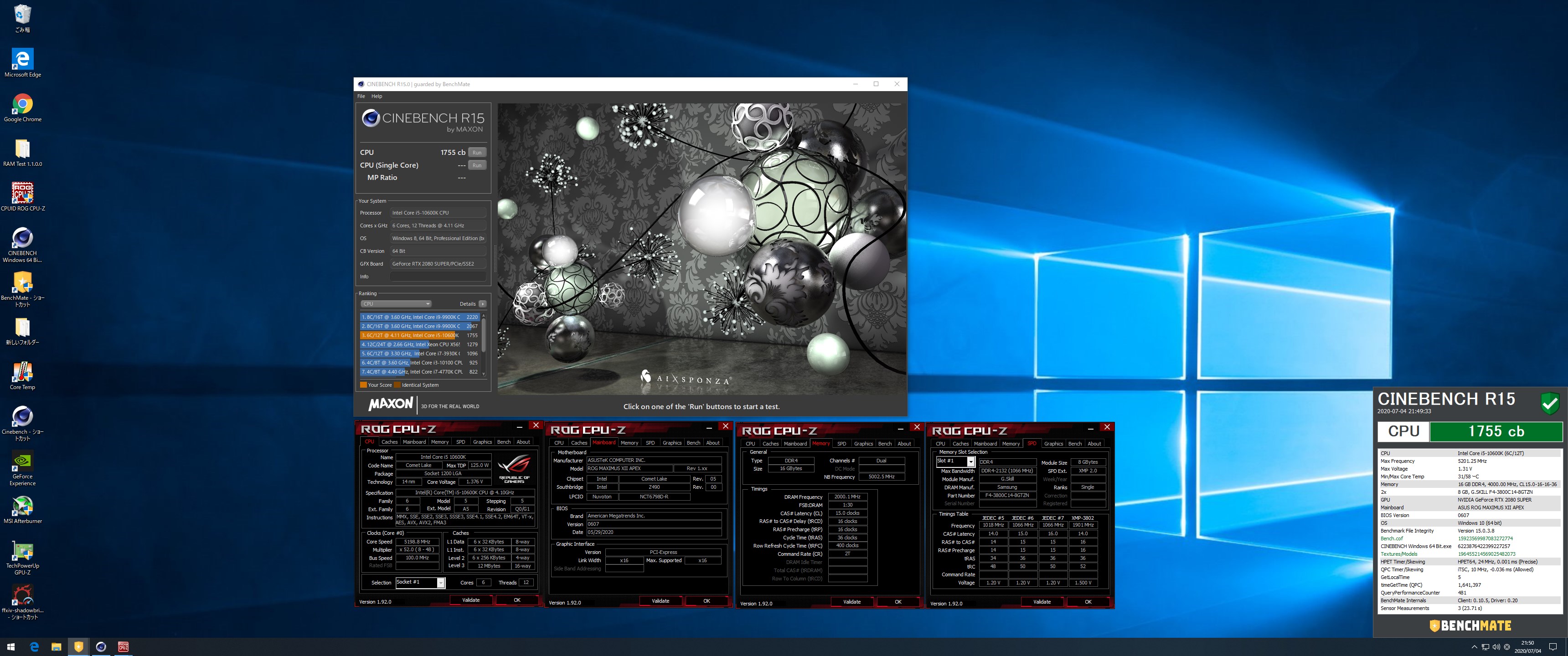Click the network icon in system tray
1568x656 pixels.
[x=1485, y=647]
